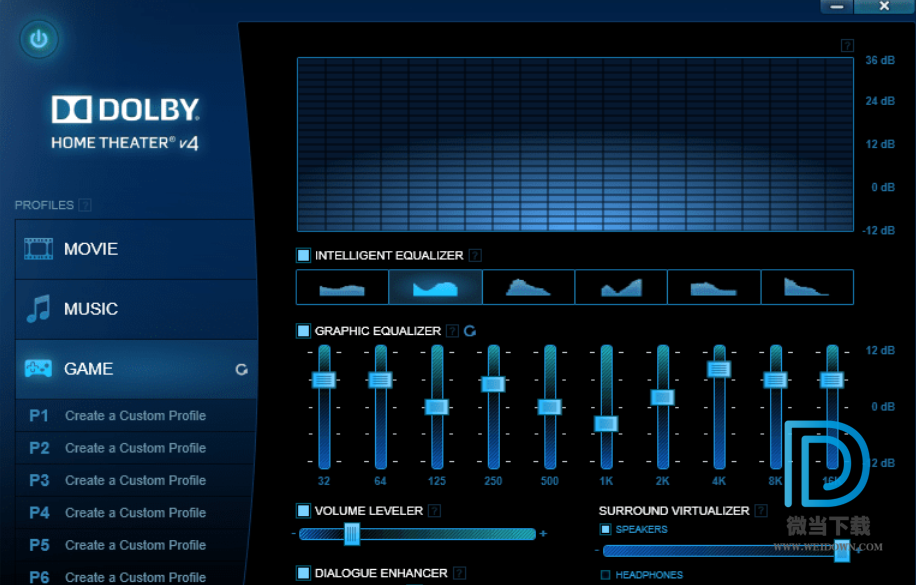Viewport: 916px width, 585px height.
Task: Open Intelligent Equalizer help icon
Action: 476,255
